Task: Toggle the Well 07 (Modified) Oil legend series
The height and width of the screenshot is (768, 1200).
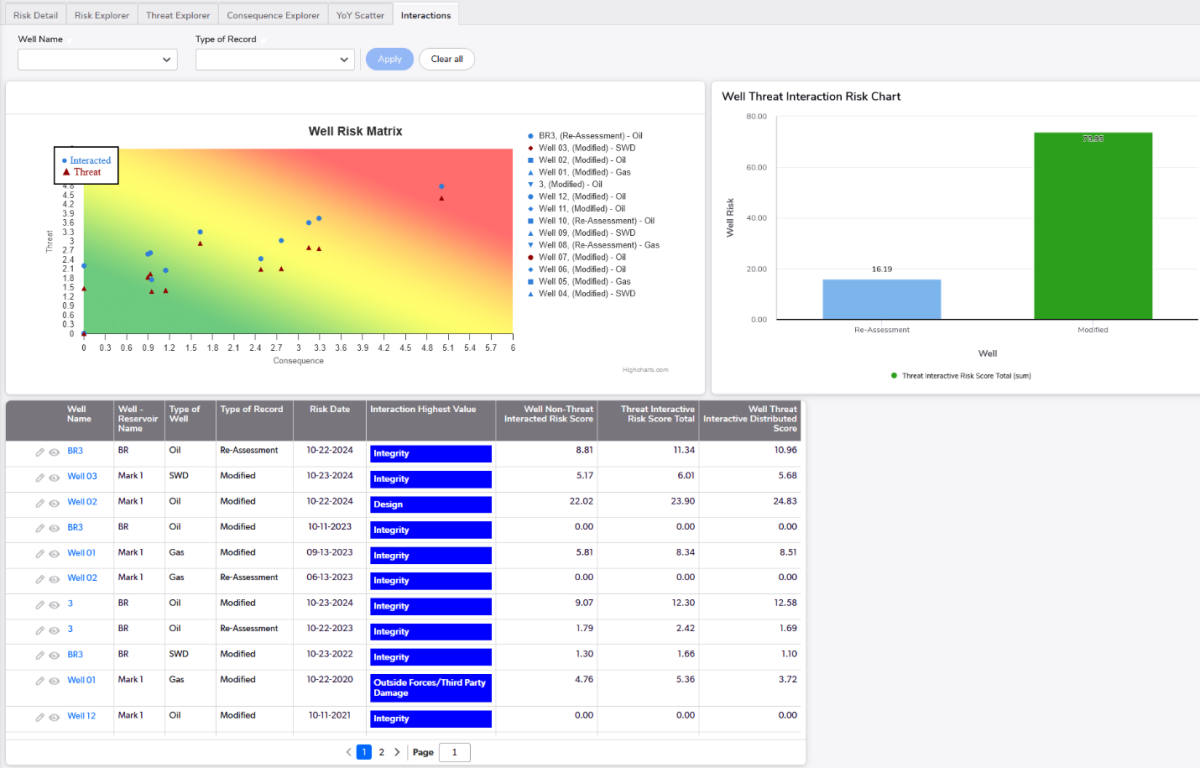Action: [581, 257]
